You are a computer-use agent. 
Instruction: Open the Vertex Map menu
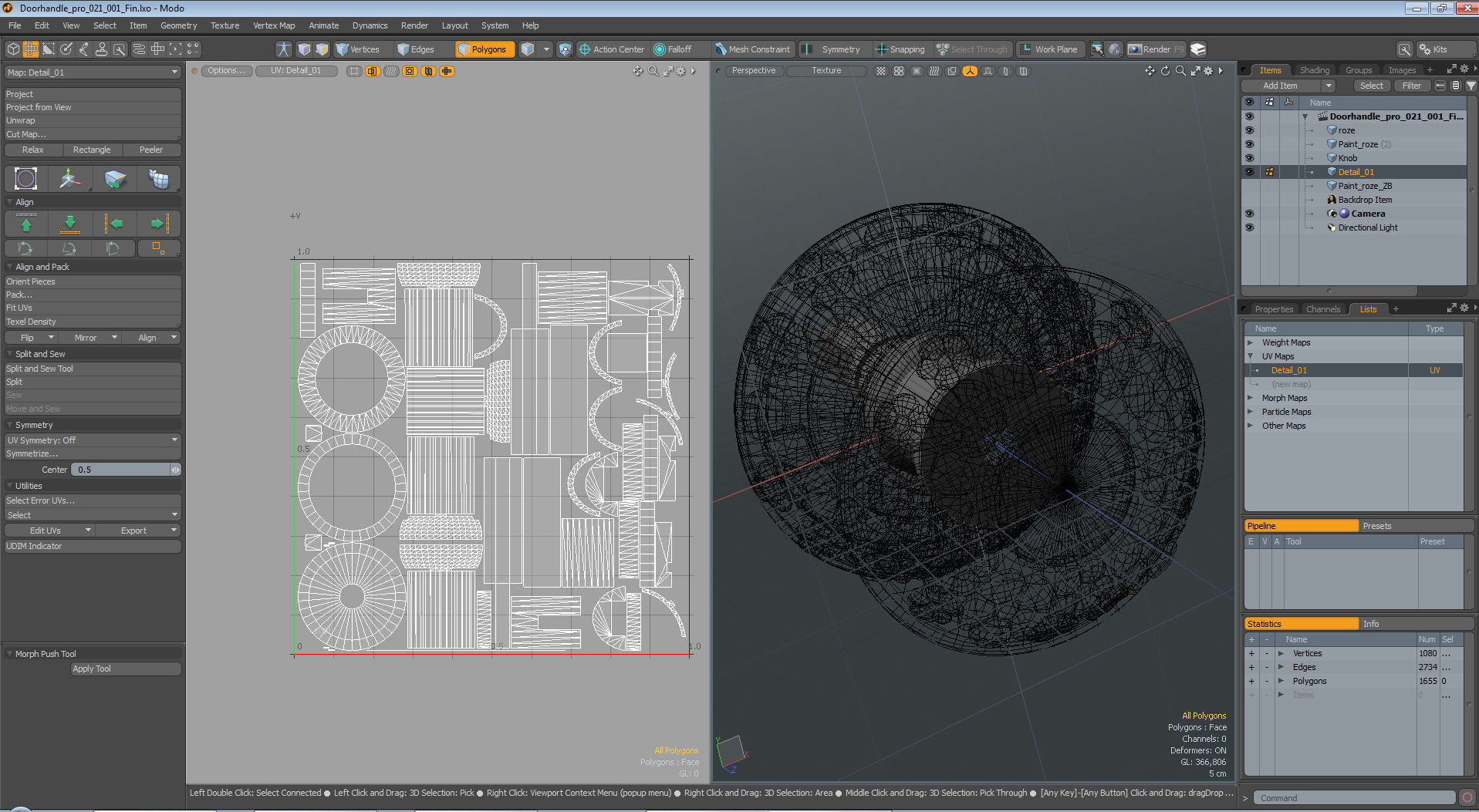[x=274, y=25]
